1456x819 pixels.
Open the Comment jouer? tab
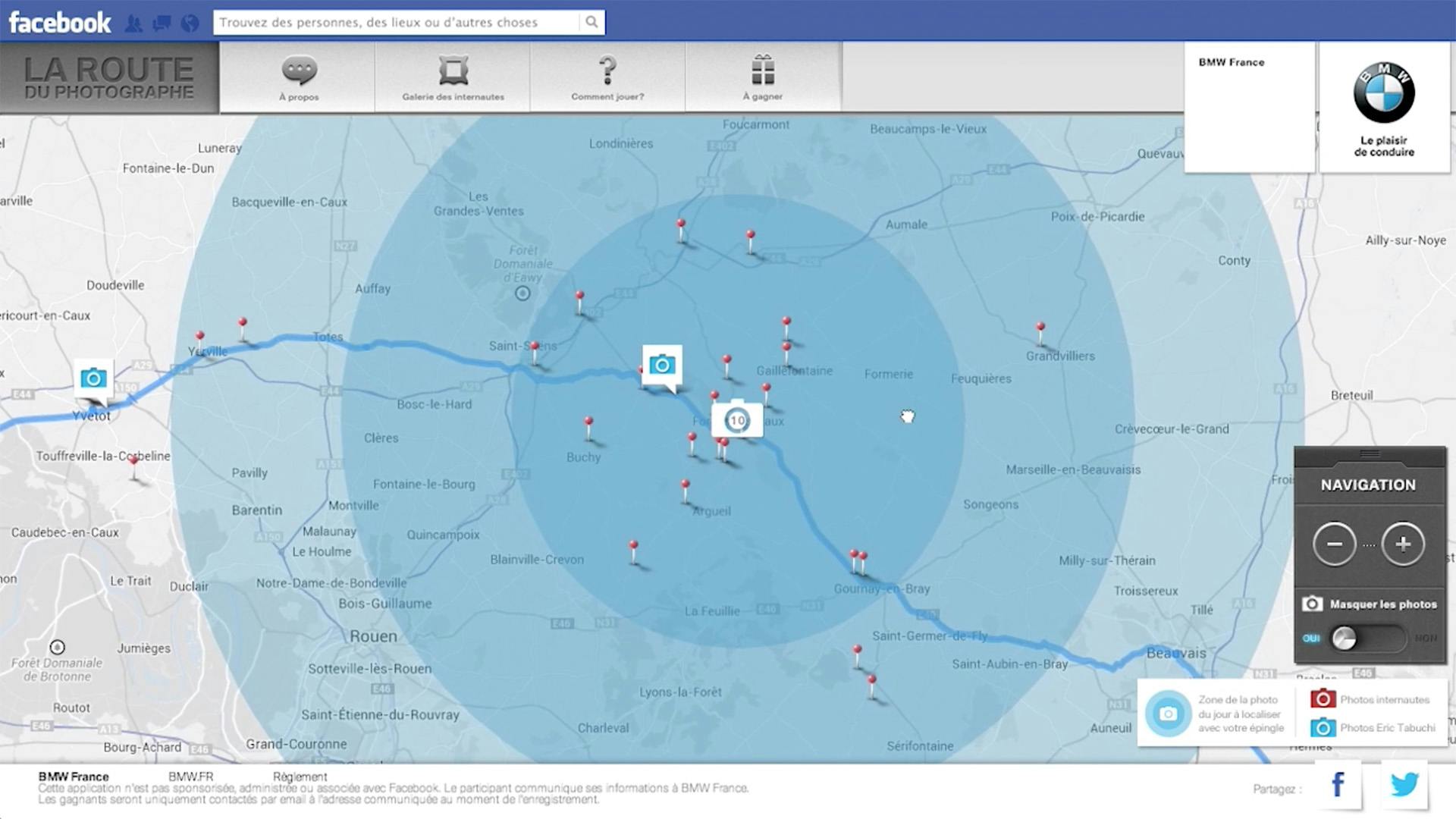607,77
